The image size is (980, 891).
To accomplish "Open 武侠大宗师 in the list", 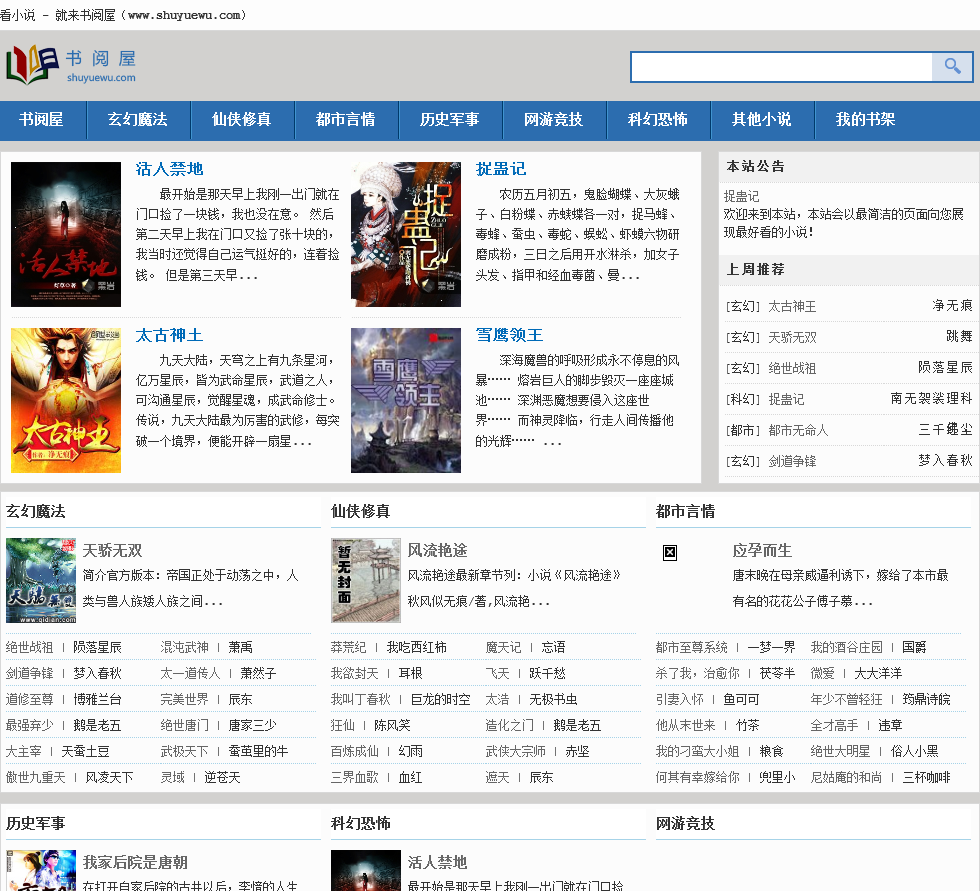I will (516, 751).
